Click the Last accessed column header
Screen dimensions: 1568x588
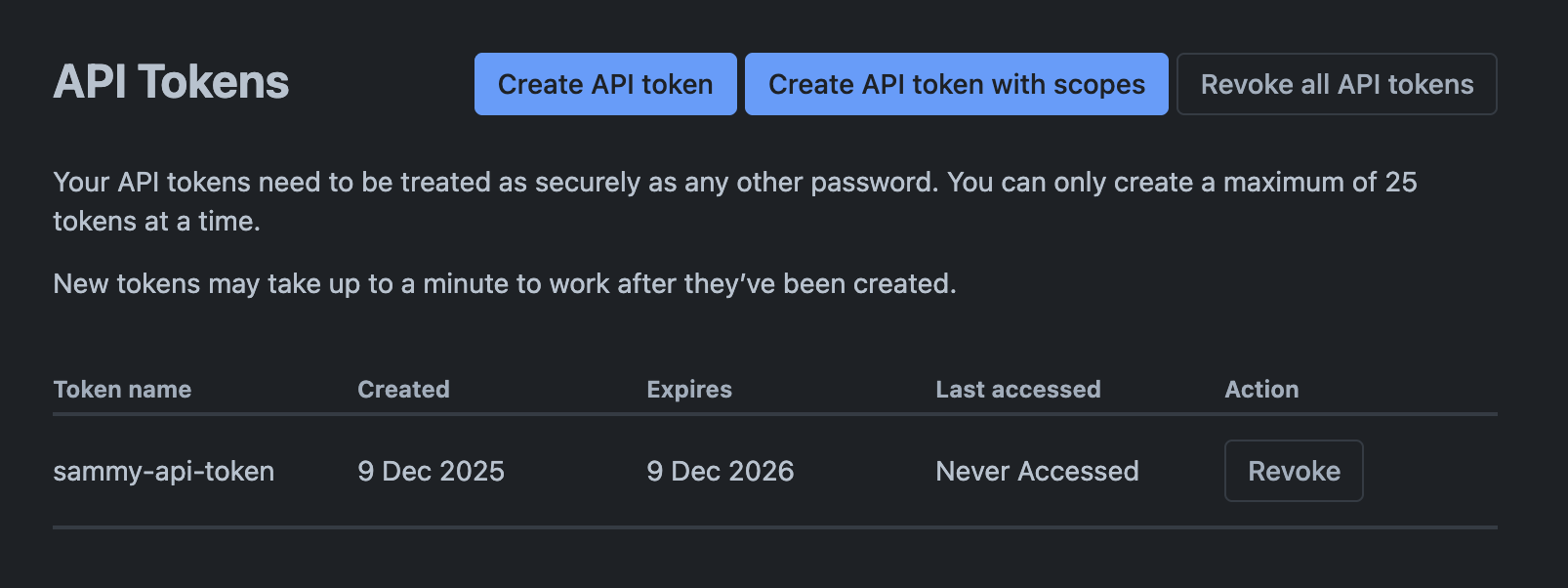coord(1018,389)
